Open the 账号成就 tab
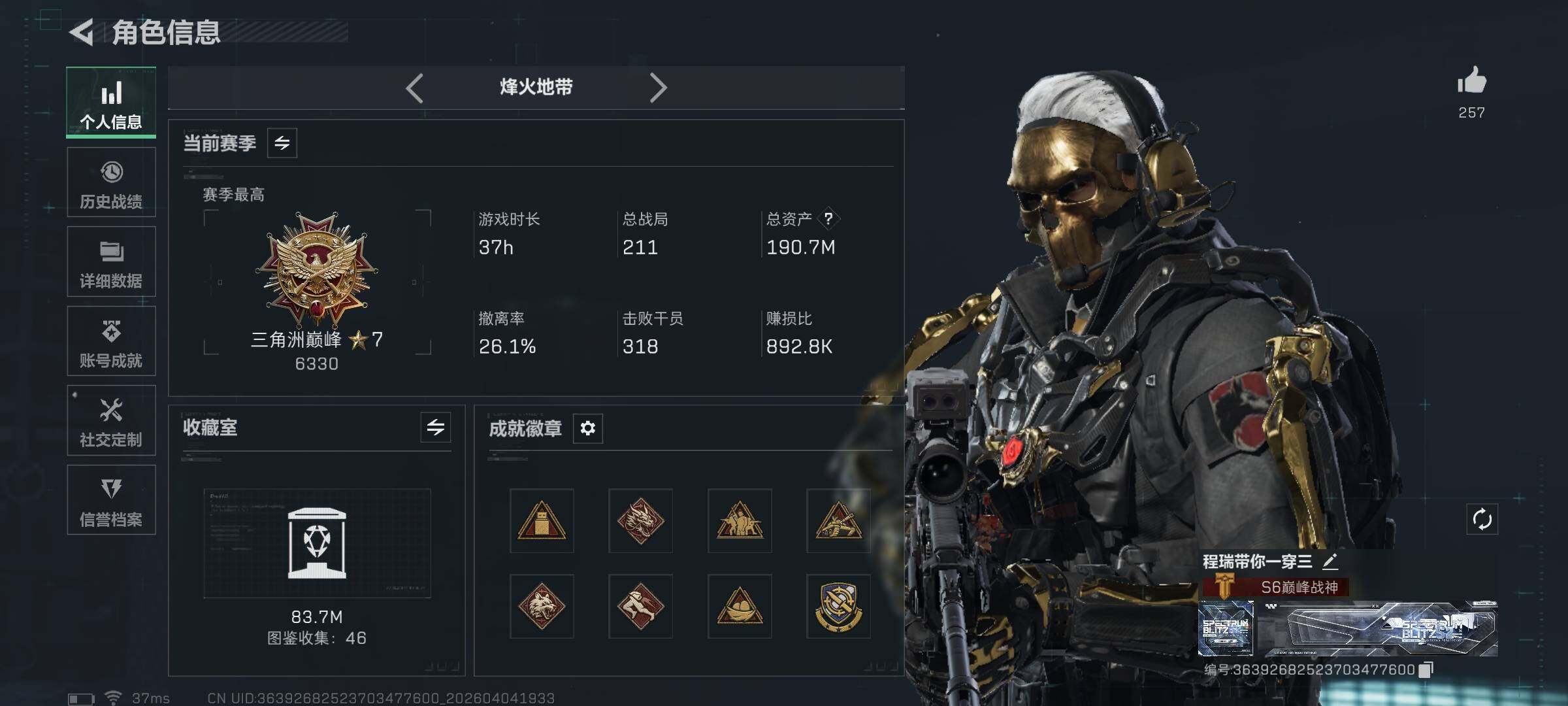1568x706 pixels. pos(111,341)
